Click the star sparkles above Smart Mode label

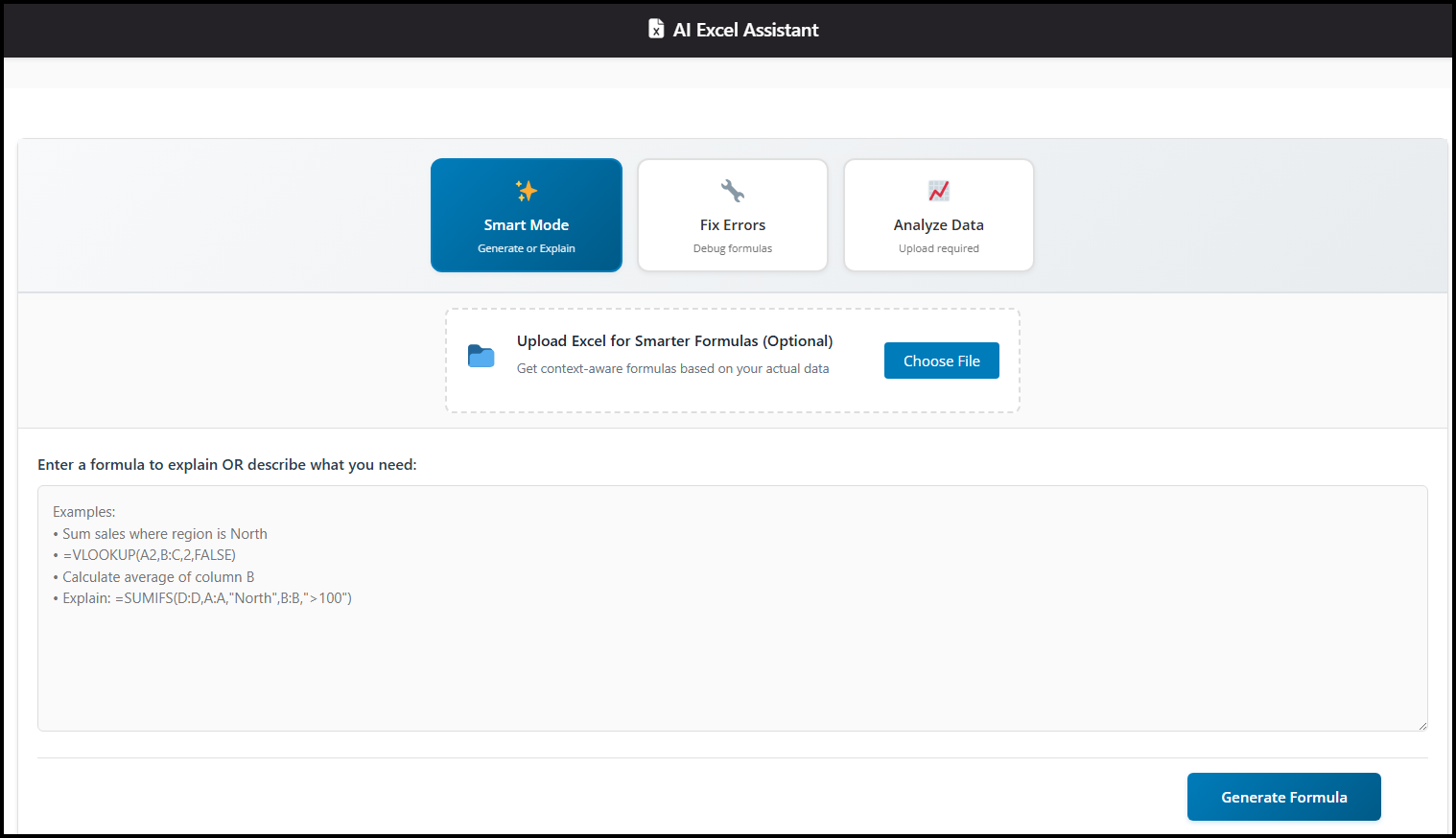pyautogui.click(x=526, y=190)
